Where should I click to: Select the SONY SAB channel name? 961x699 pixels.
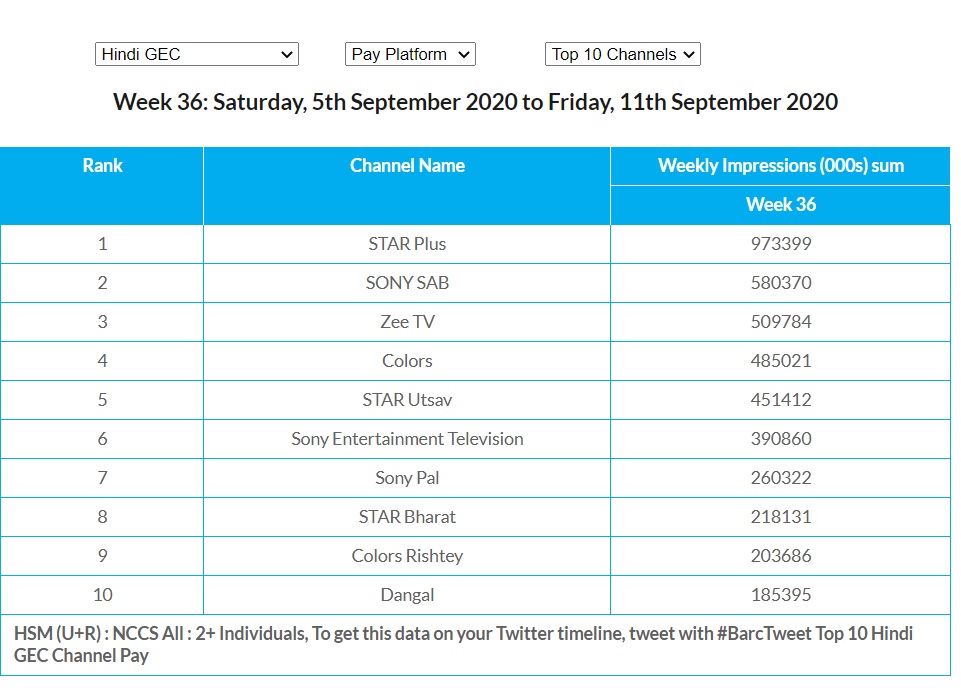click(407, 283)
